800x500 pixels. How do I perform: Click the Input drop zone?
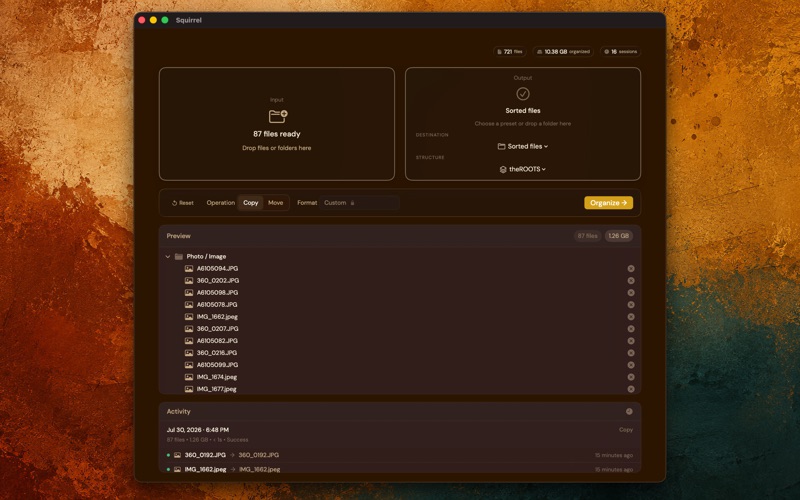(277, 124)
